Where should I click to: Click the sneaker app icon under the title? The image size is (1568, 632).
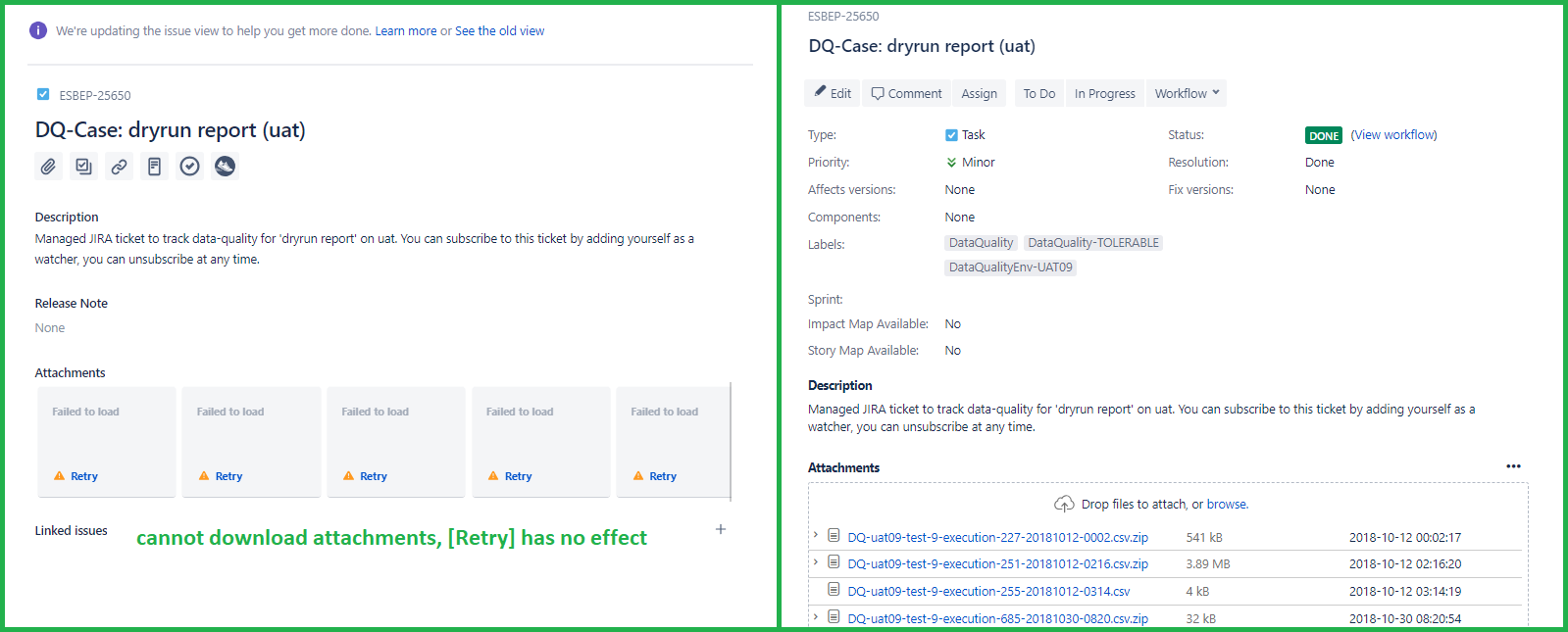pos(225,167)
